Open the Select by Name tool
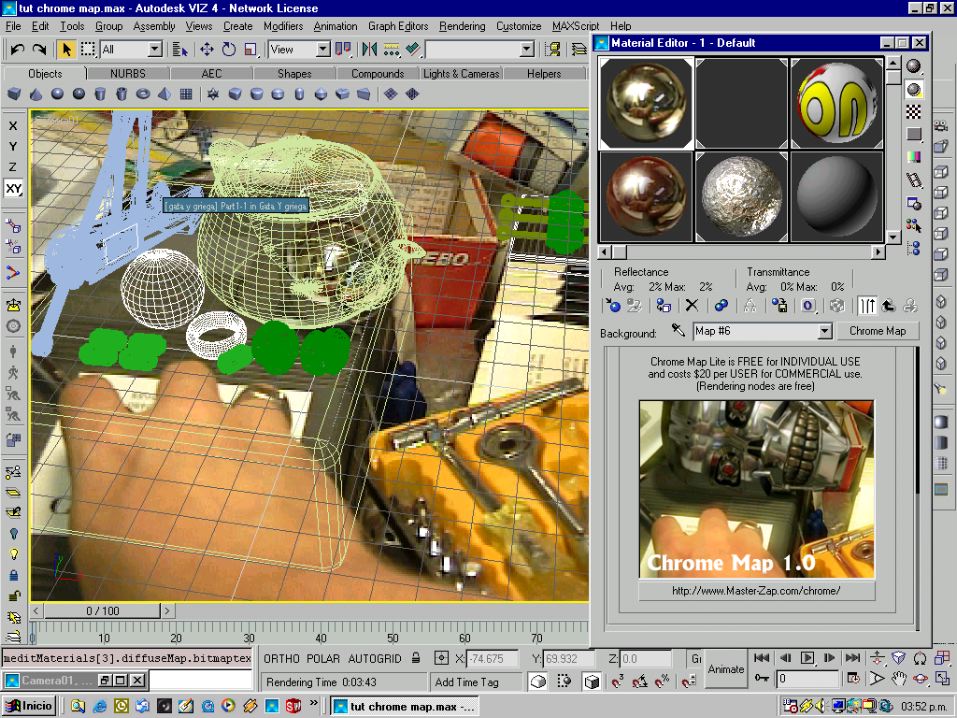This screenshot has width=957, height=718. click(180, 49)
